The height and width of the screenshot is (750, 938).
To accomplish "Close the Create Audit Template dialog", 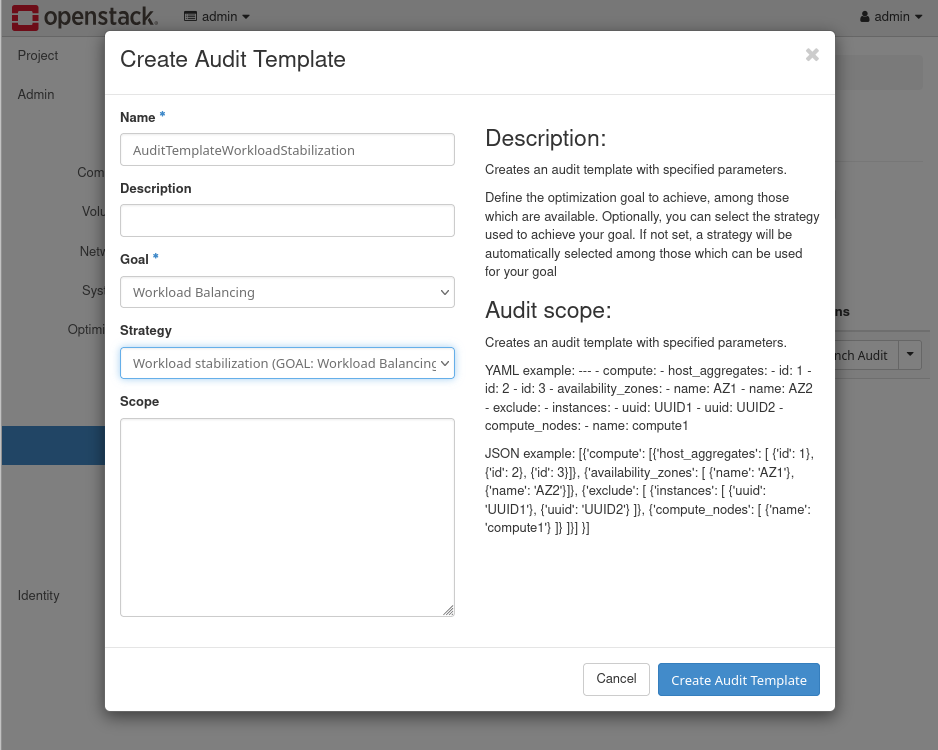I will pos(812,55).
